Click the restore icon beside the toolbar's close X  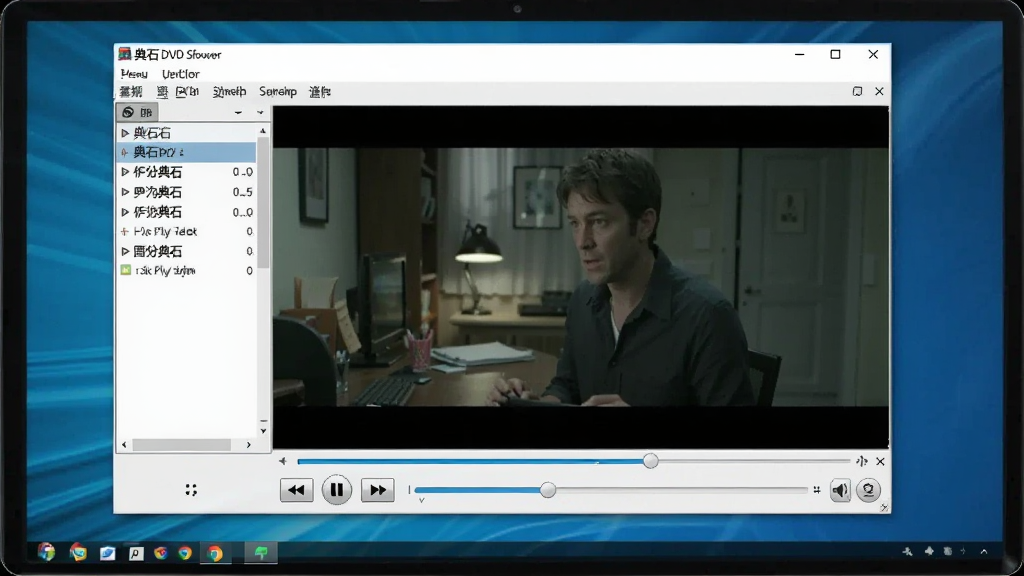coord(857,91)
